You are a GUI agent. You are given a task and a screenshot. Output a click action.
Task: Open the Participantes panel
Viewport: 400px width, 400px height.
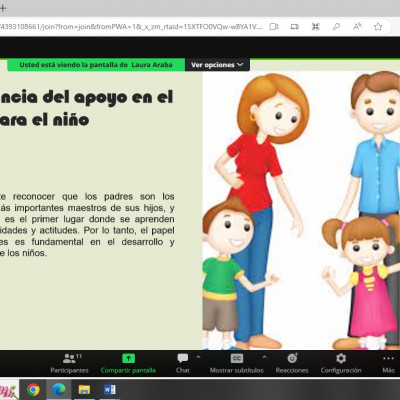(x=69, y=363)
